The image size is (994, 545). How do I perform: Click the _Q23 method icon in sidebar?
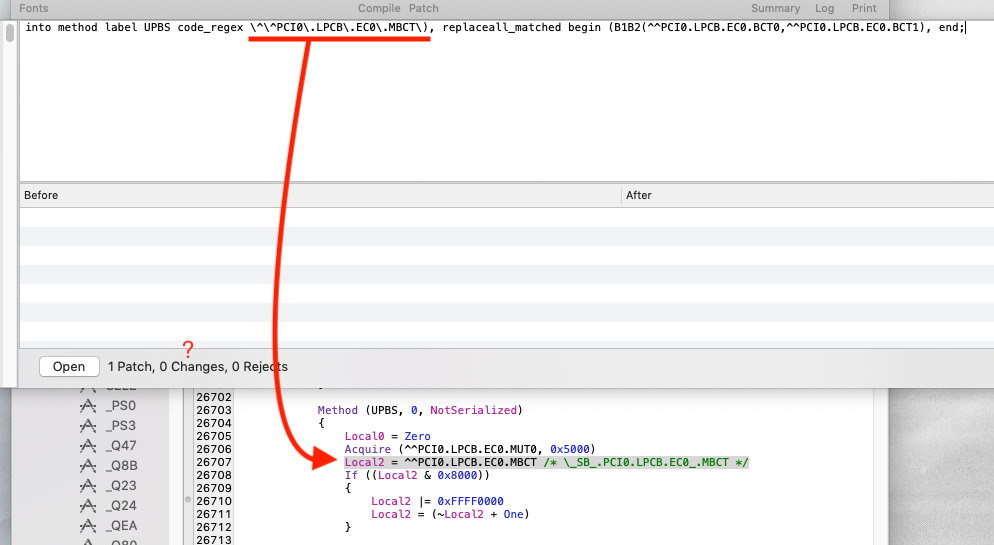[x=88, y=486]
